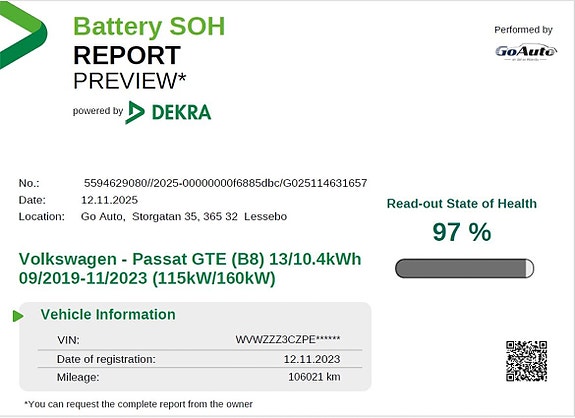Click the QR code
The image size is (575, 418).
tap(527, 361)
